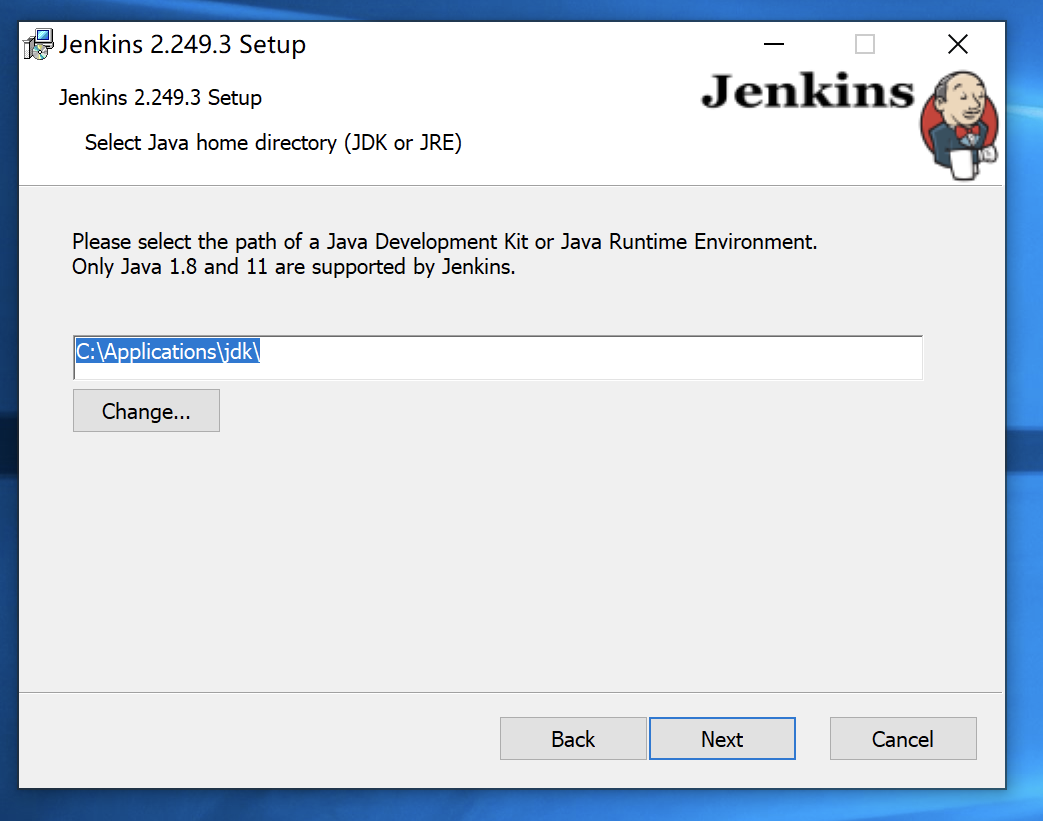Click the disabled maximize button

tap(865, 45)
